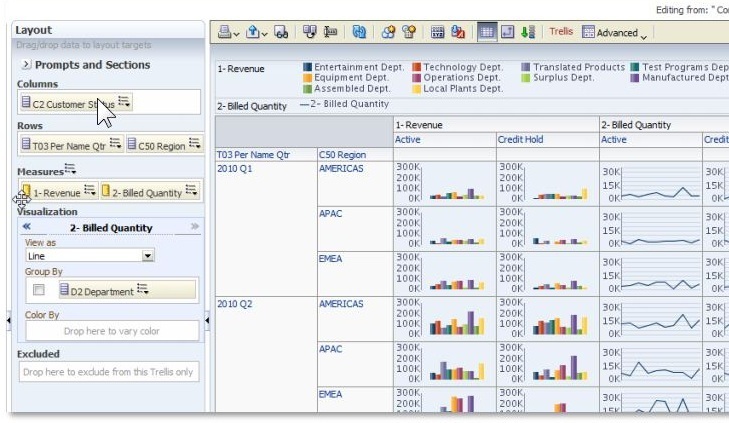The width and height of the screenshot is (729, 423).
Task: Click the Technology Dept. legend swatch
Action: point(417,67)
